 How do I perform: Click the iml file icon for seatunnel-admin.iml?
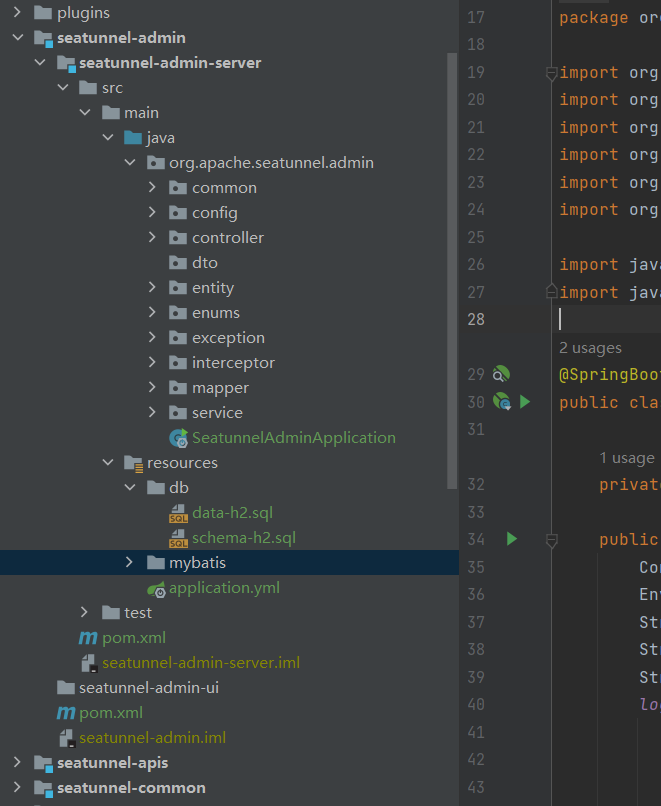click(x=67, y=738)
